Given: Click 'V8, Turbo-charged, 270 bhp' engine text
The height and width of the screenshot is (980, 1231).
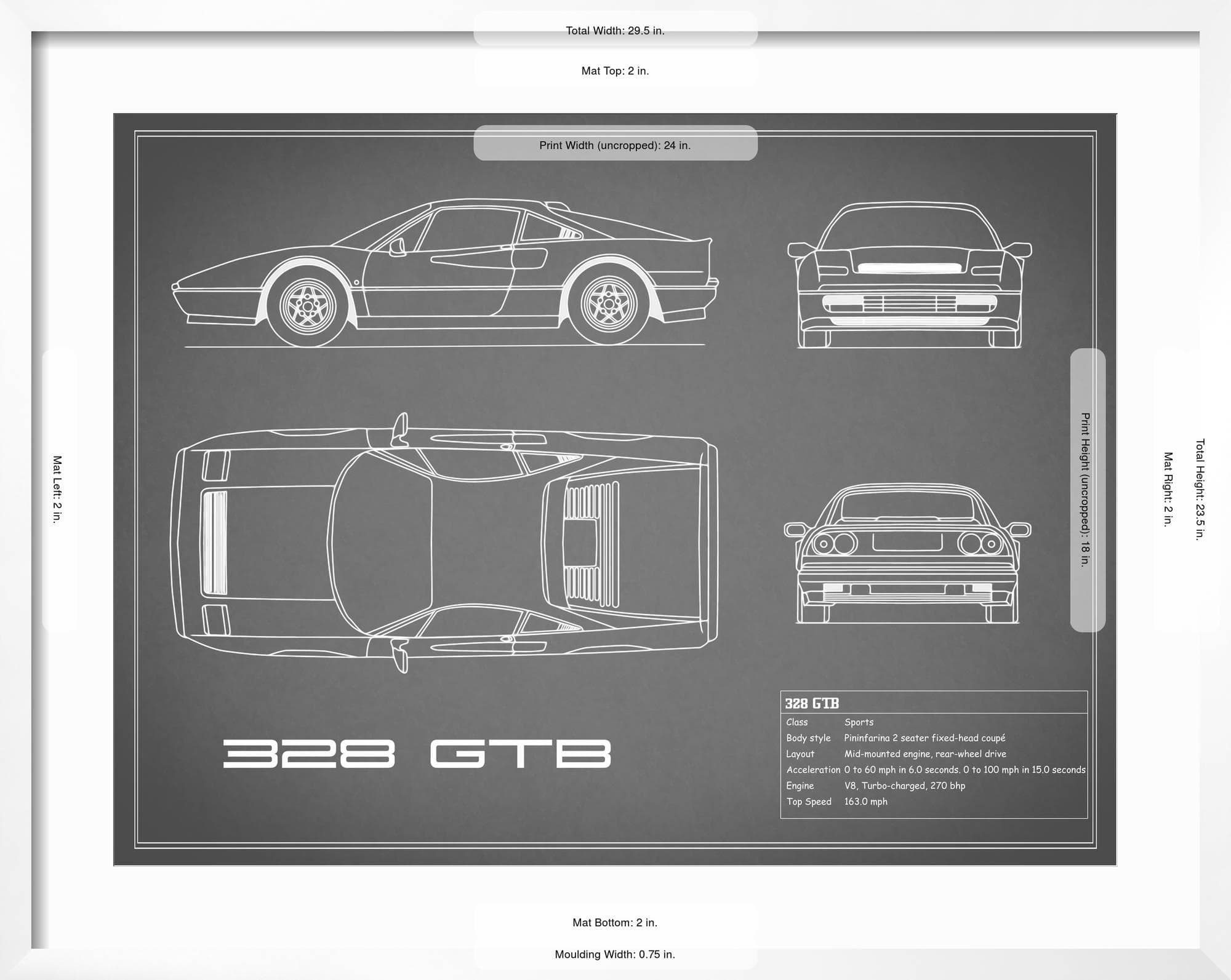Looking at the screenshot, I should [x=905, y=786].
